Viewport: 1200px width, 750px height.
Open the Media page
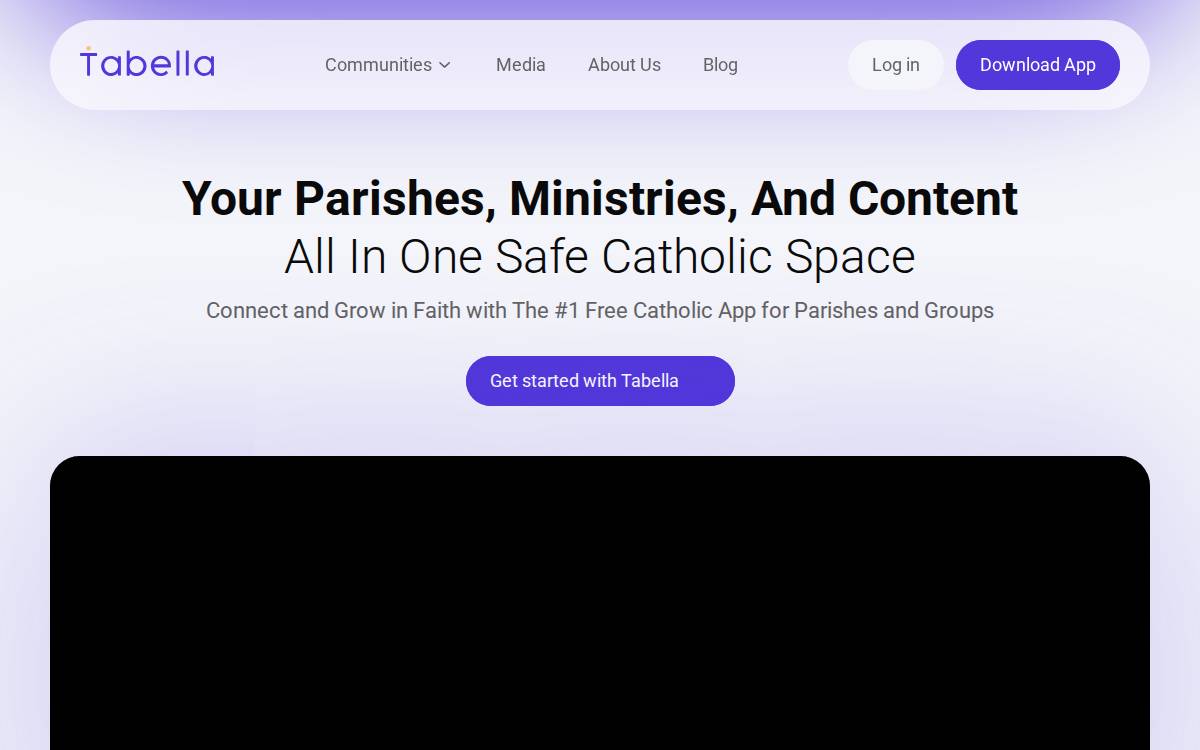[x=521, y=65]
